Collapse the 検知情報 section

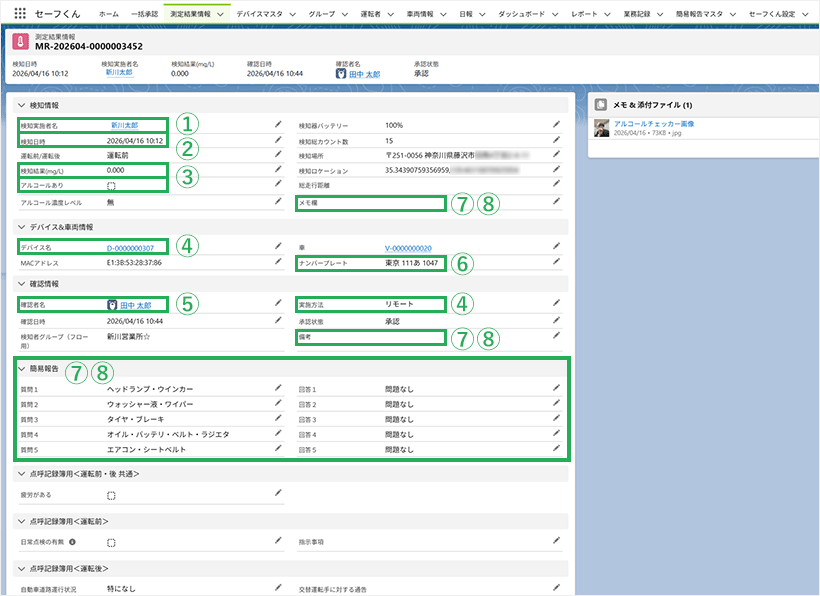click(x=21, y=105)
